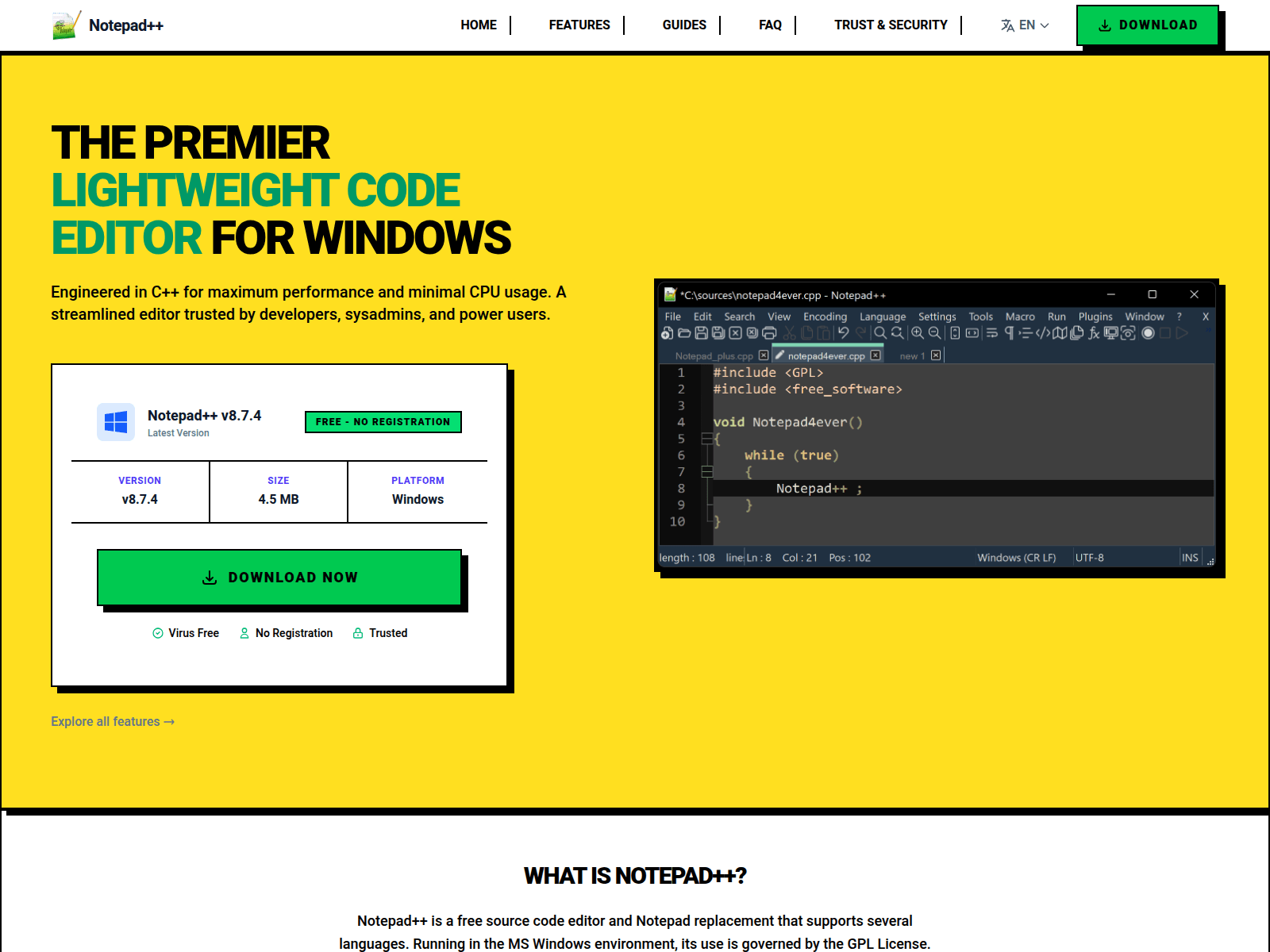Click the Windows logo icon beside Notepad++ v8.7.4
This screenshot has width=1270, height=952.
point(116,422)
